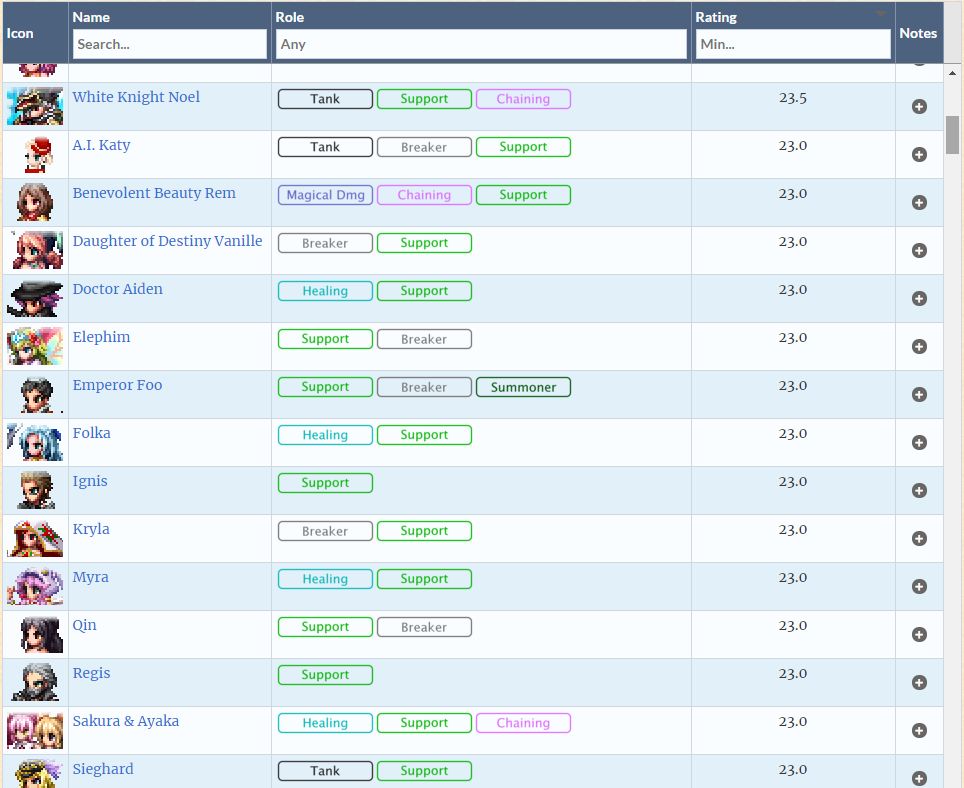Open Ignis unit link
This screenshot has height=788, width=964.
pos(90,481)
